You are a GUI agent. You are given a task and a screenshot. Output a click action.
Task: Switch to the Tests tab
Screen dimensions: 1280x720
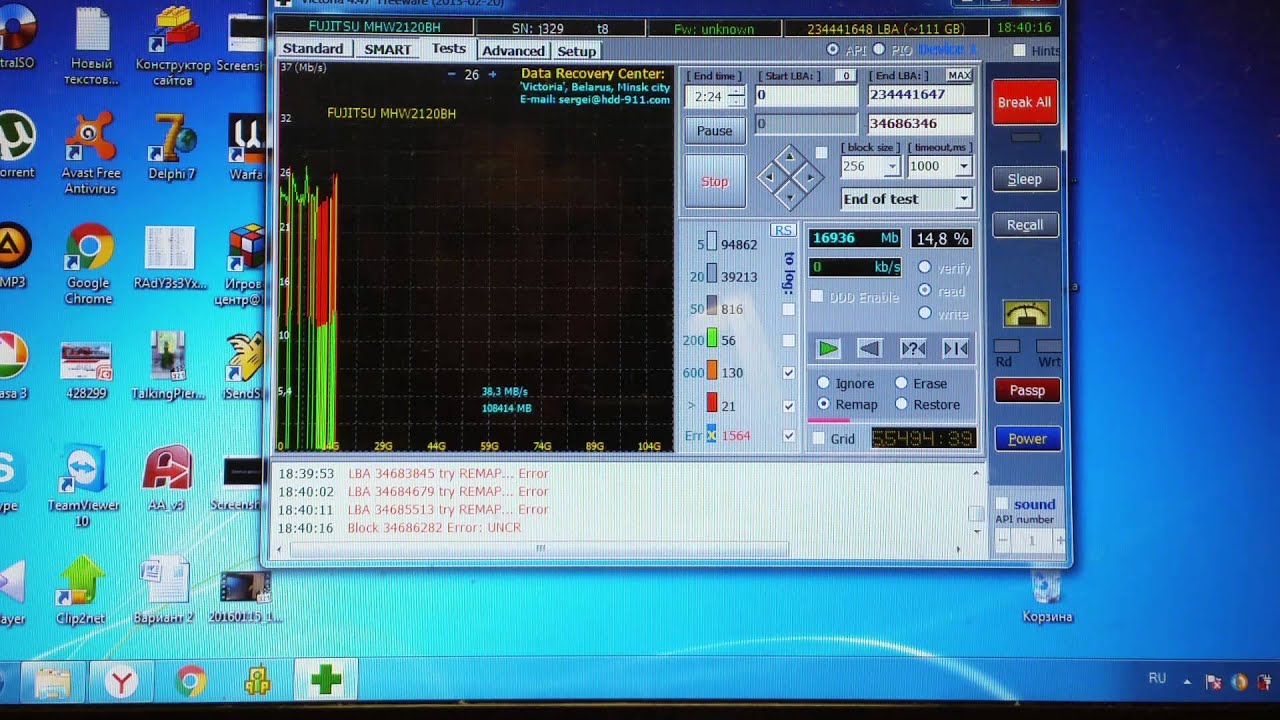[448, 48]
